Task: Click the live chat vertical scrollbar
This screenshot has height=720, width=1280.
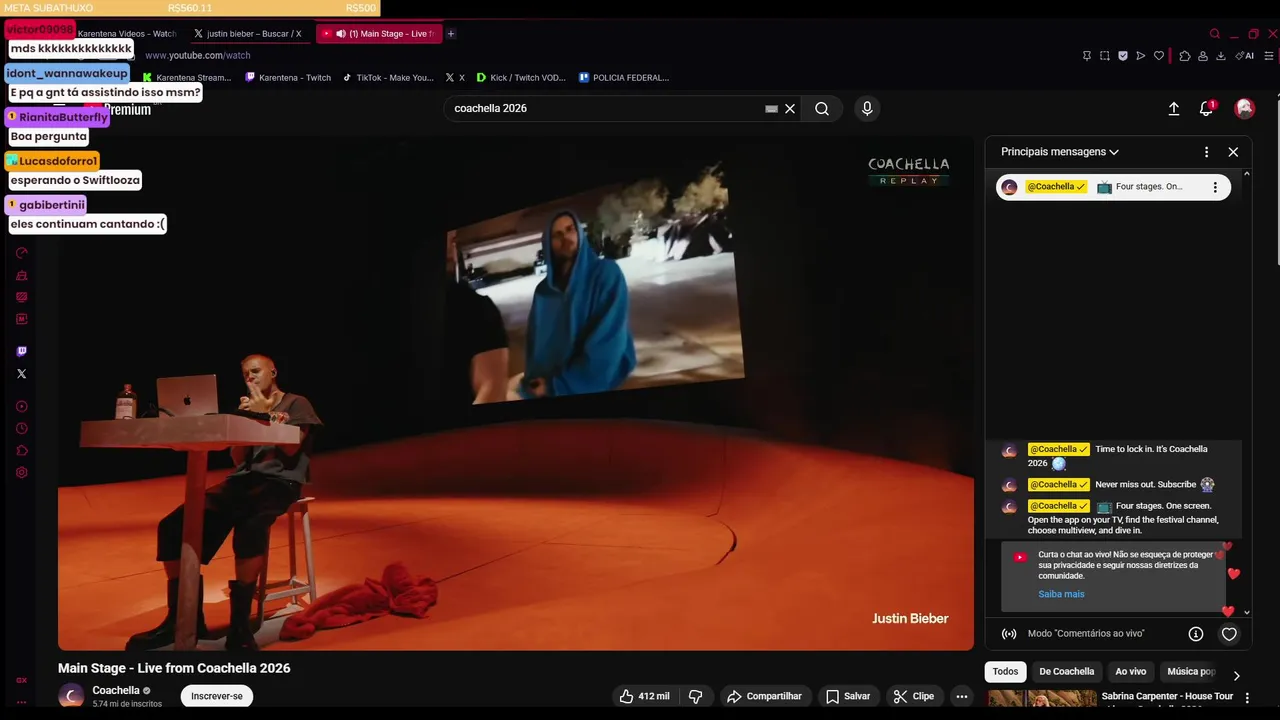Action: point(1246,392)
